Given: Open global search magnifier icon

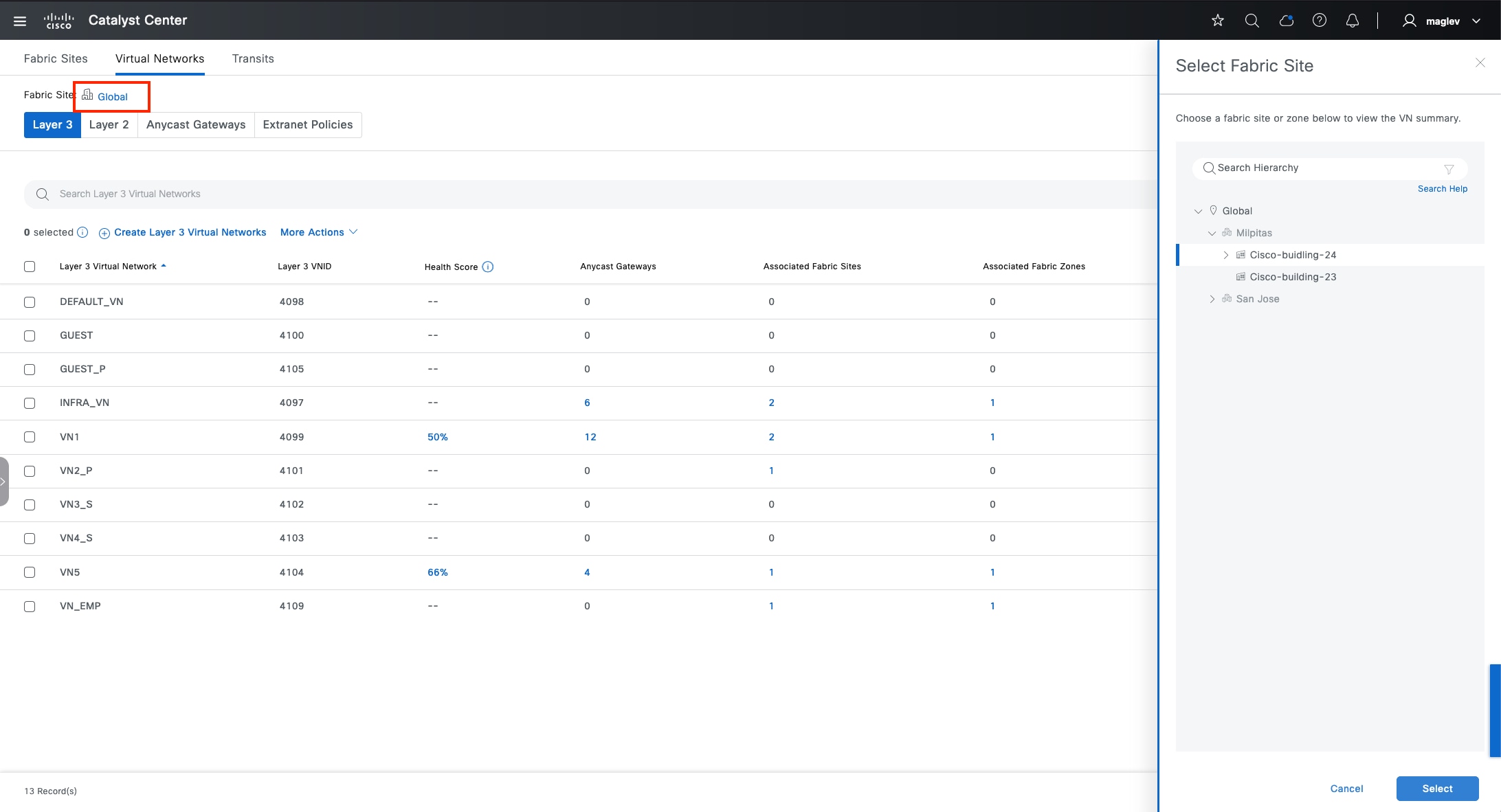Looking at the screenshot, I should click(1252, 21).
